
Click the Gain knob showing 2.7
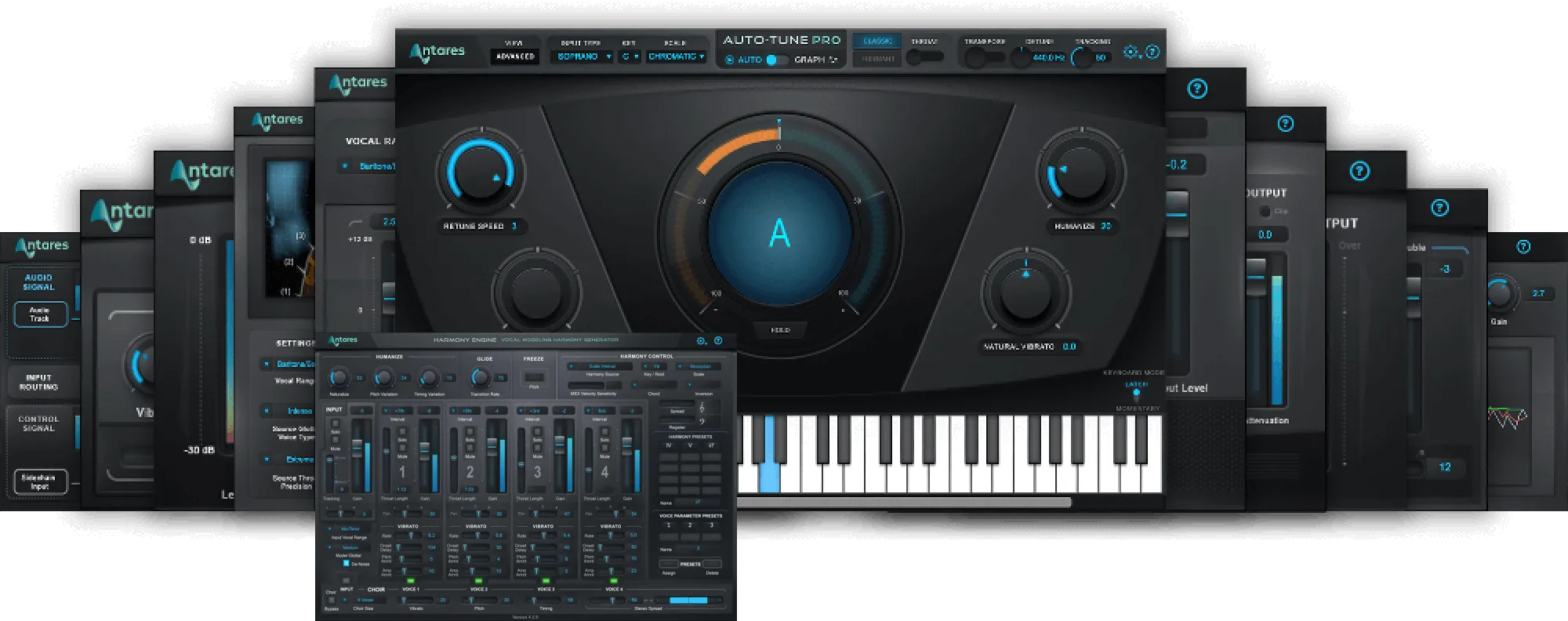coord(1499,294)
